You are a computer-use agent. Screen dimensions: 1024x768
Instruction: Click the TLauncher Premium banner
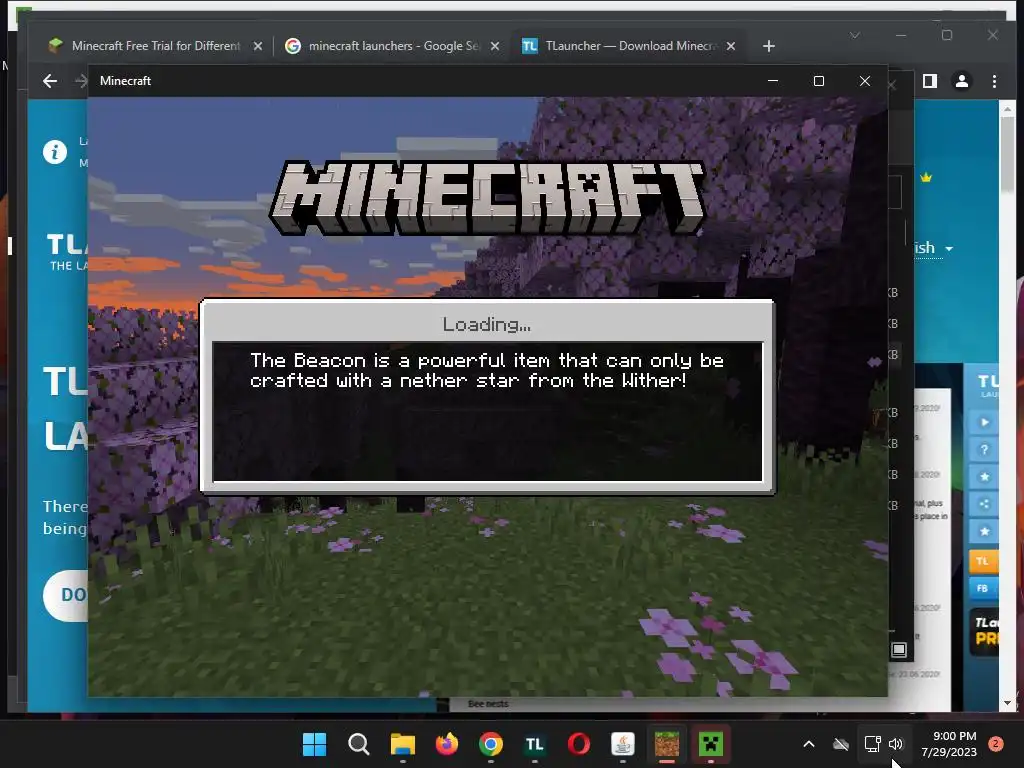pyautogui.click(x=984, y=631)
